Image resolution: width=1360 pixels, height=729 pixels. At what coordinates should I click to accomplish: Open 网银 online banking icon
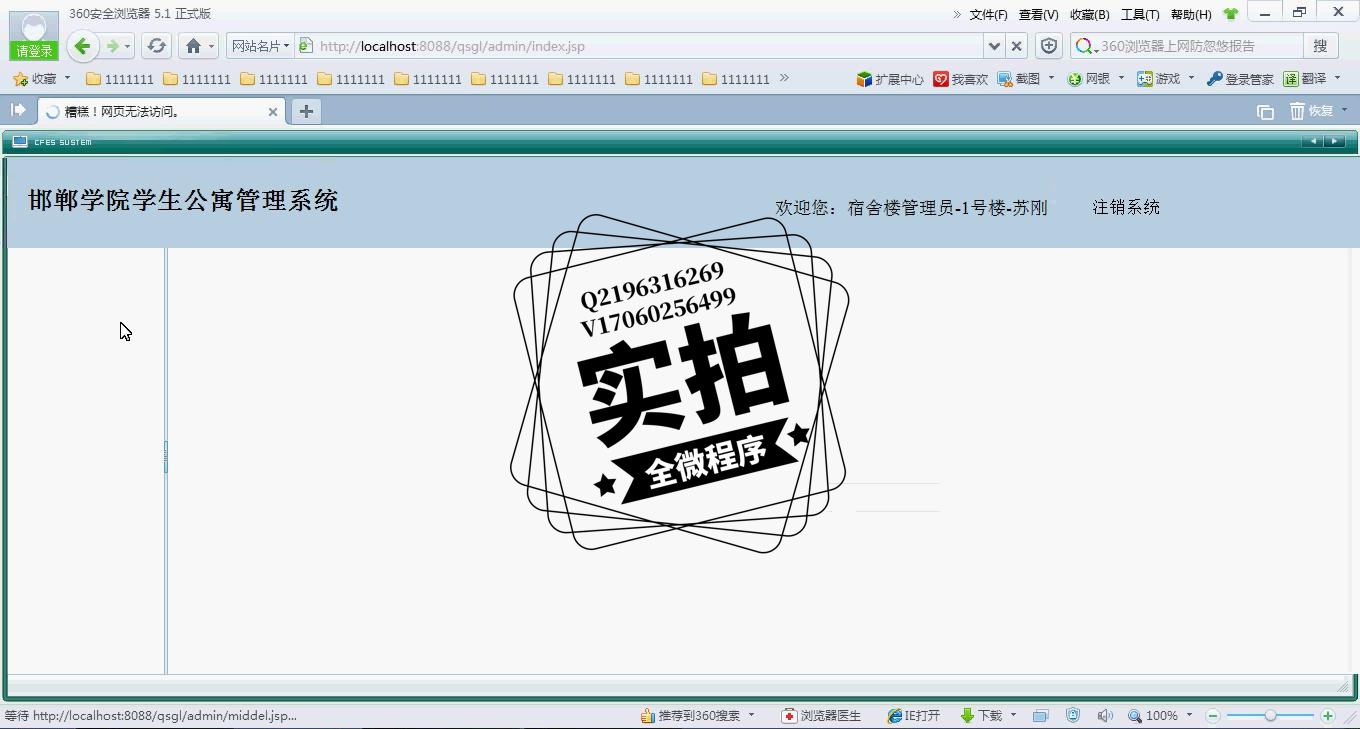[x=1089, y=79]
